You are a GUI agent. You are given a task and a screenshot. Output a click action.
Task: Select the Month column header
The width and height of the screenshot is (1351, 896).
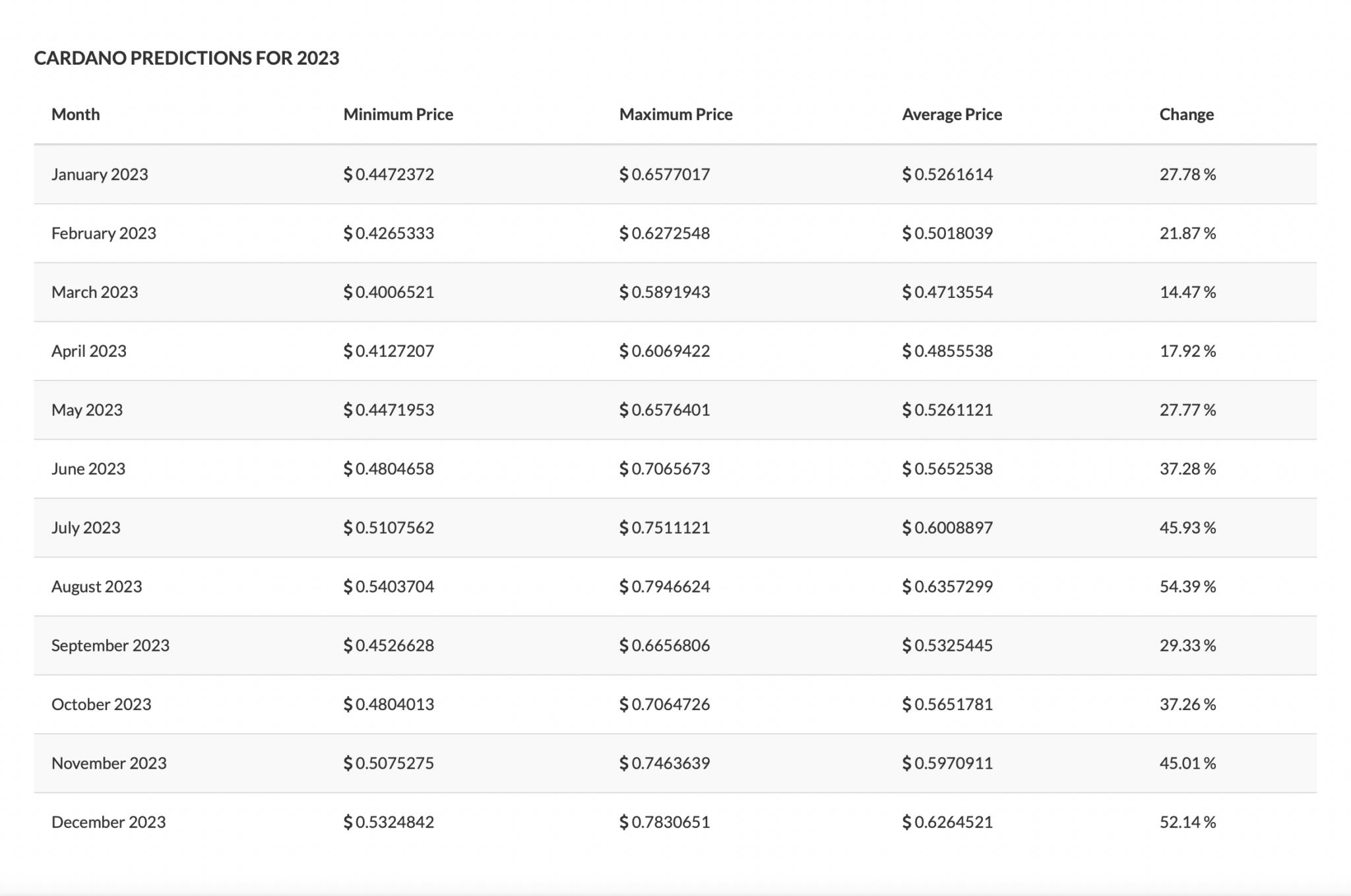76,114
